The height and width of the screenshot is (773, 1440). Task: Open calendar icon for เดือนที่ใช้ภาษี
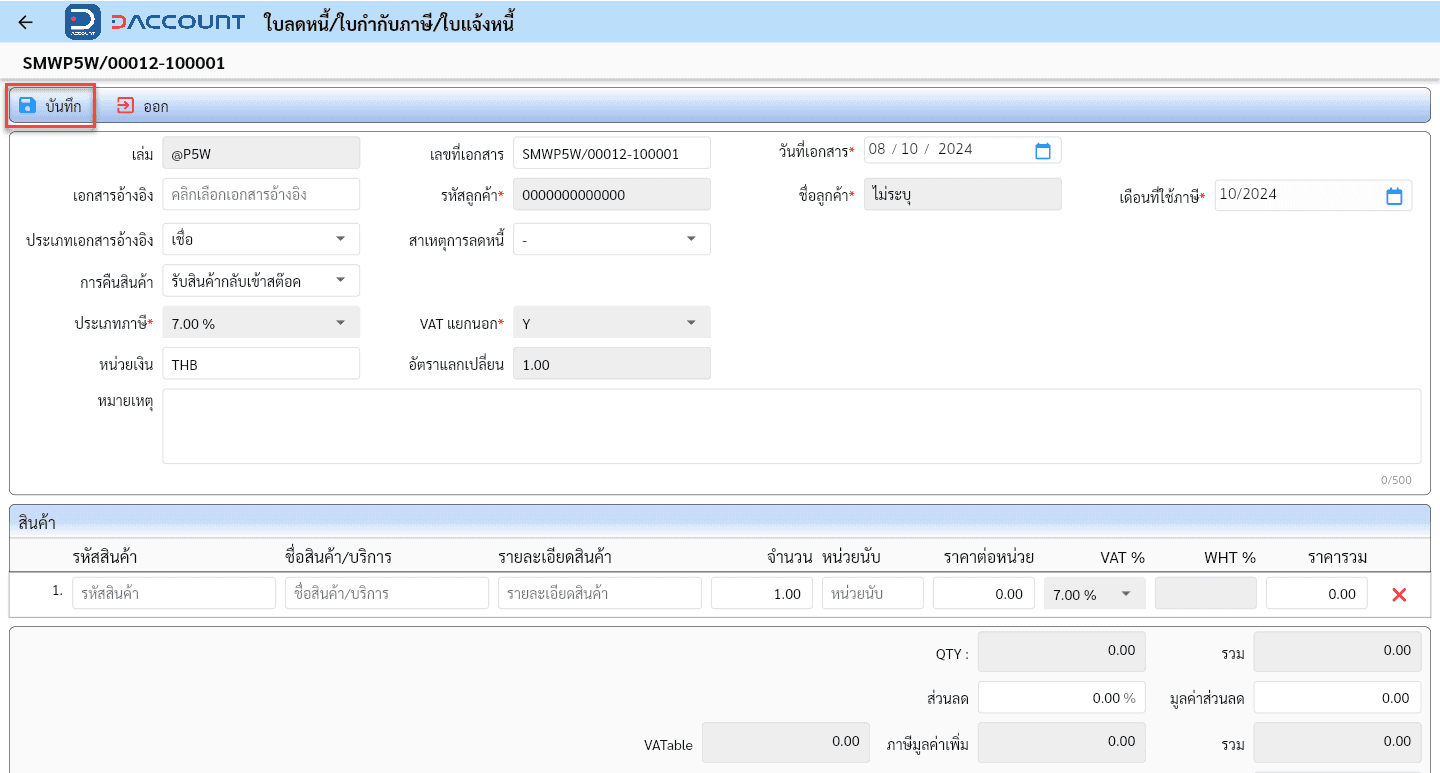pyautogui.click(x=1394, y=196)
